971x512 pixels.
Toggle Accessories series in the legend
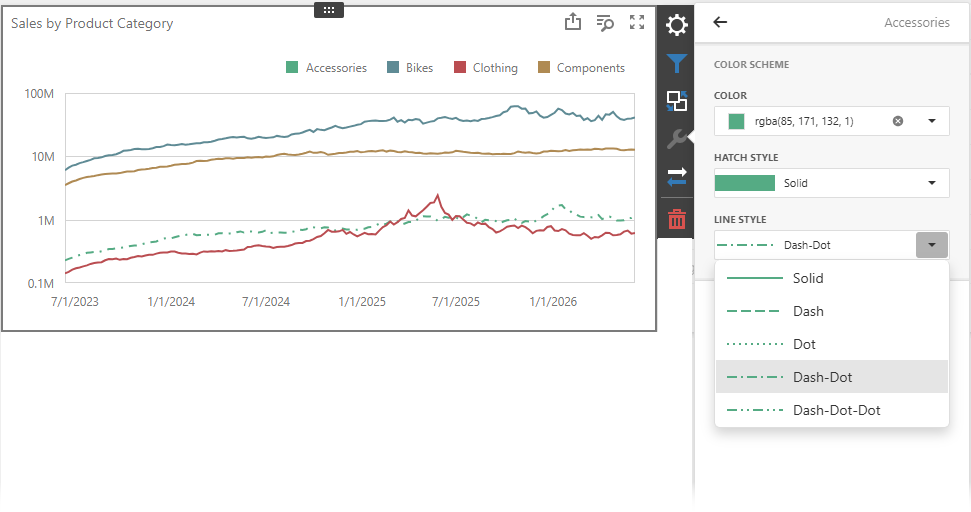pos(326,67)
